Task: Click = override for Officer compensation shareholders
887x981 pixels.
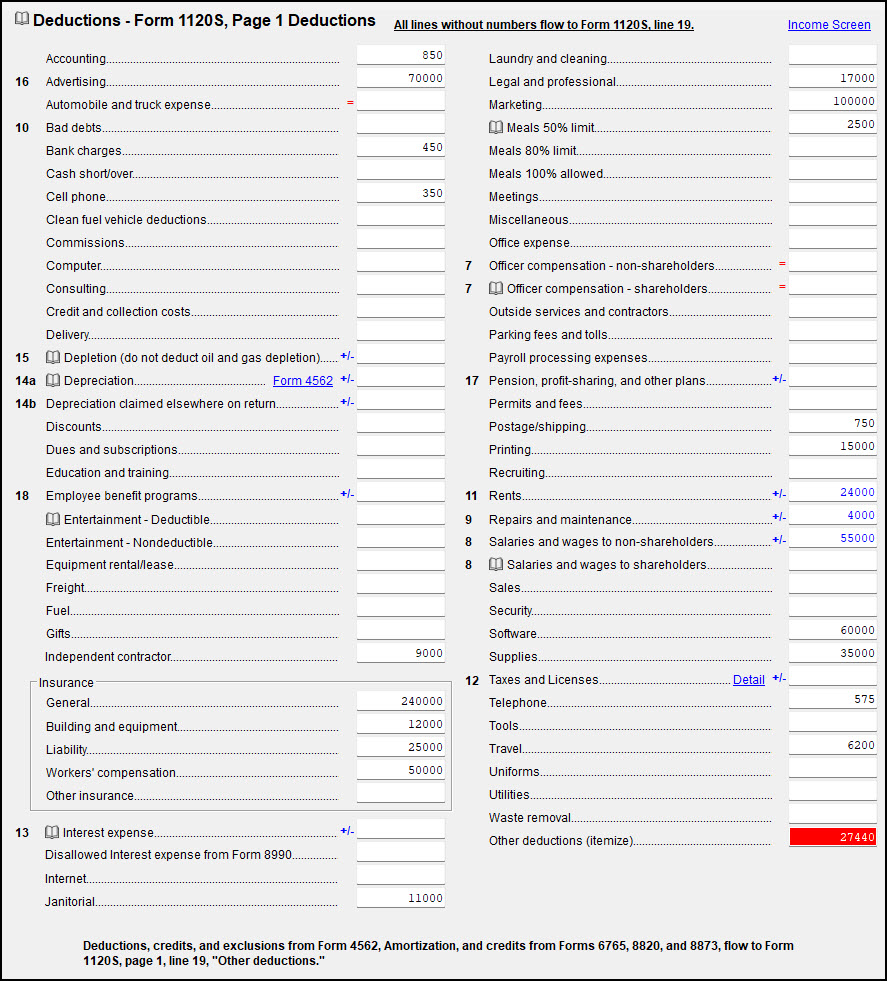Action: (782, 287)
